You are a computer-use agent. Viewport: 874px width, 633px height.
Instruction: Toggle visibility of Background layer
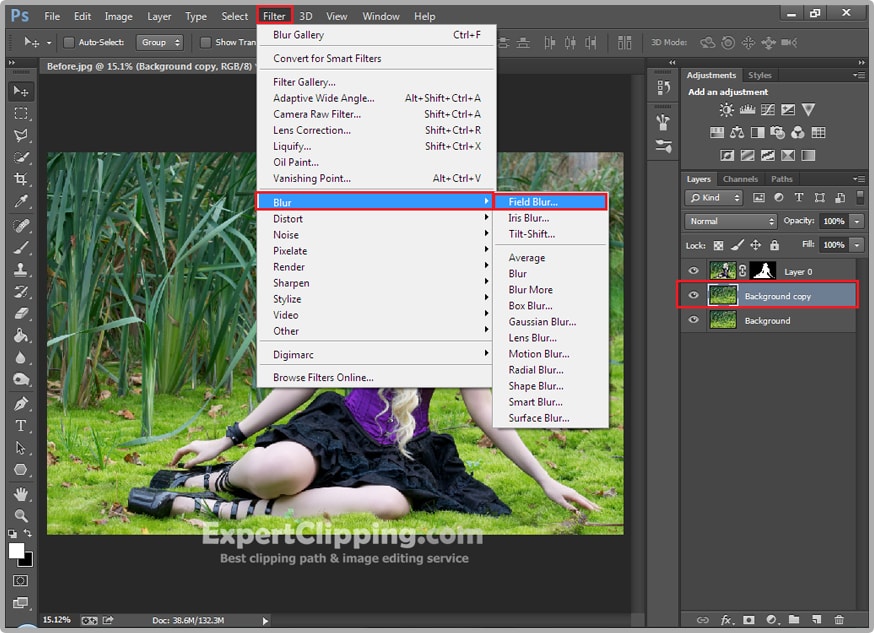tap(693, 321)
